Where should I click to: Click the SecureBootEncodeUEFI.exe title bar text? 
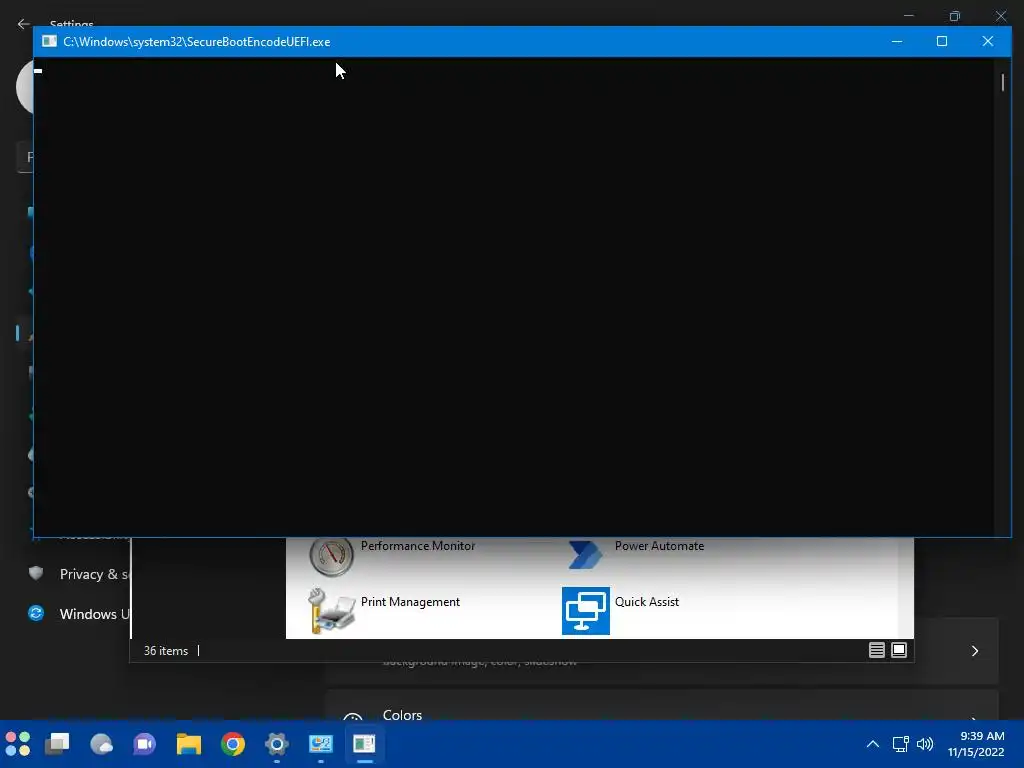pyautogui.click(x=197, y=42)
